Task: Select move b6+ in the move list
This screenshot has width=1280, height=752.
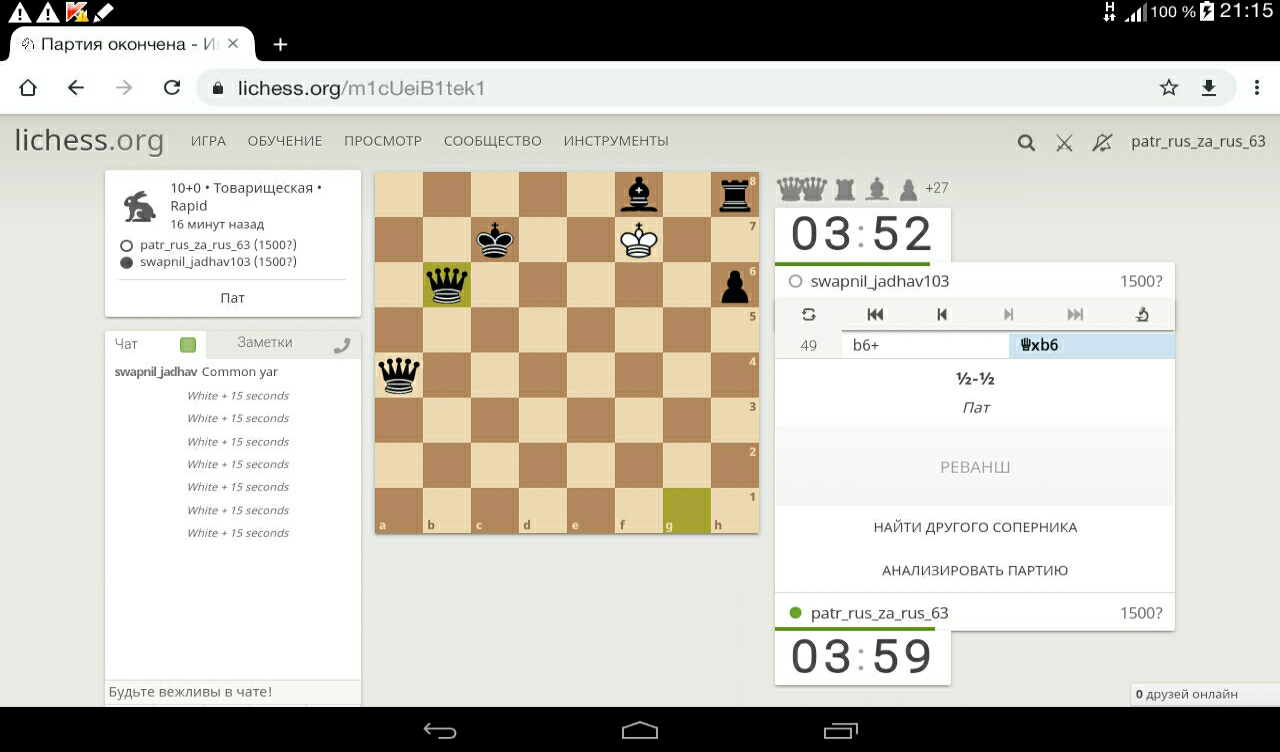Action: click(x=925, y=346)
